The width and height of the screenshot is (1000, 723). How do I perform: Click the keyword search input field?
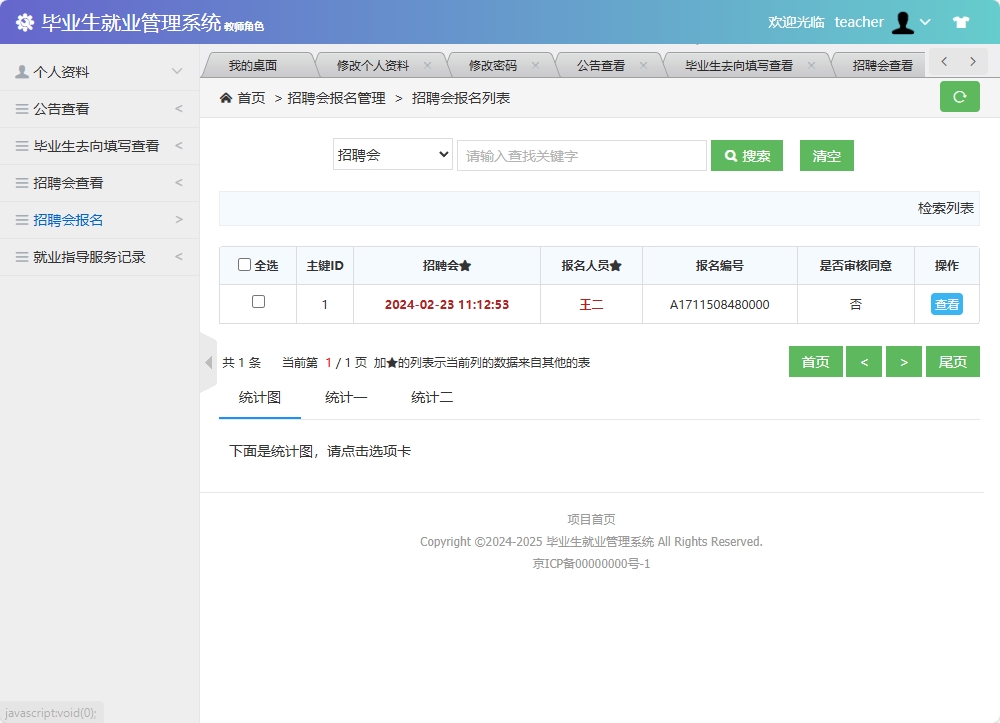tap(582, 155)
